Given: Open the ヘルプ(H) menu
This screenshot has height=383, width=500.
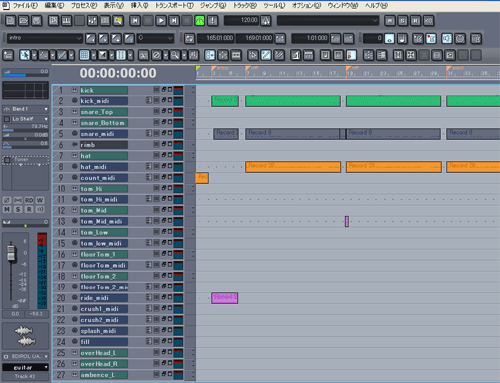Looking at the screenshot, I should coord(376,5).
